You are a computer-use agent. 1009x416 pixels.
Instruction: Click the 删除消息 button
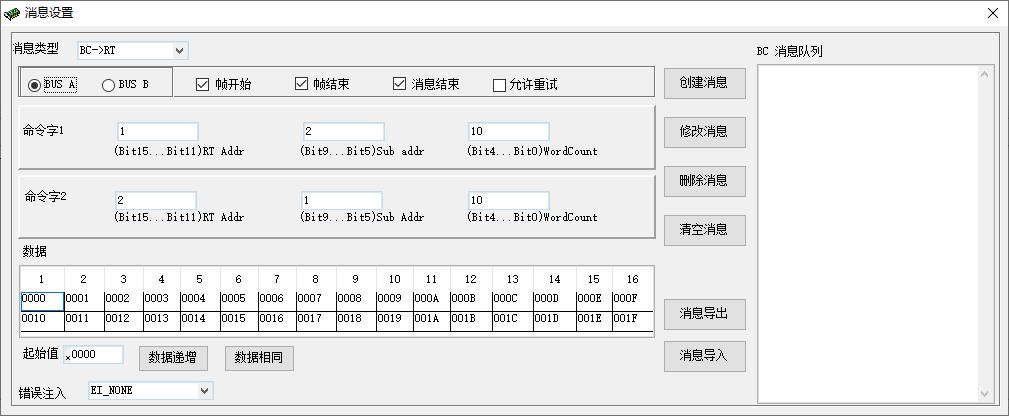click(x=704, y=181)
